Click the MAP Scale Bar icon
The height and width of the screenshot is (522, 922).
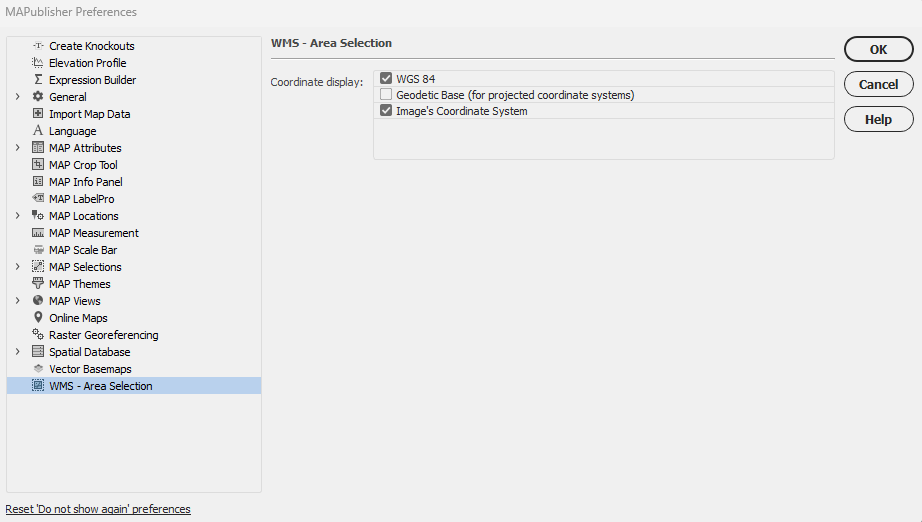[x=38, y=250]
